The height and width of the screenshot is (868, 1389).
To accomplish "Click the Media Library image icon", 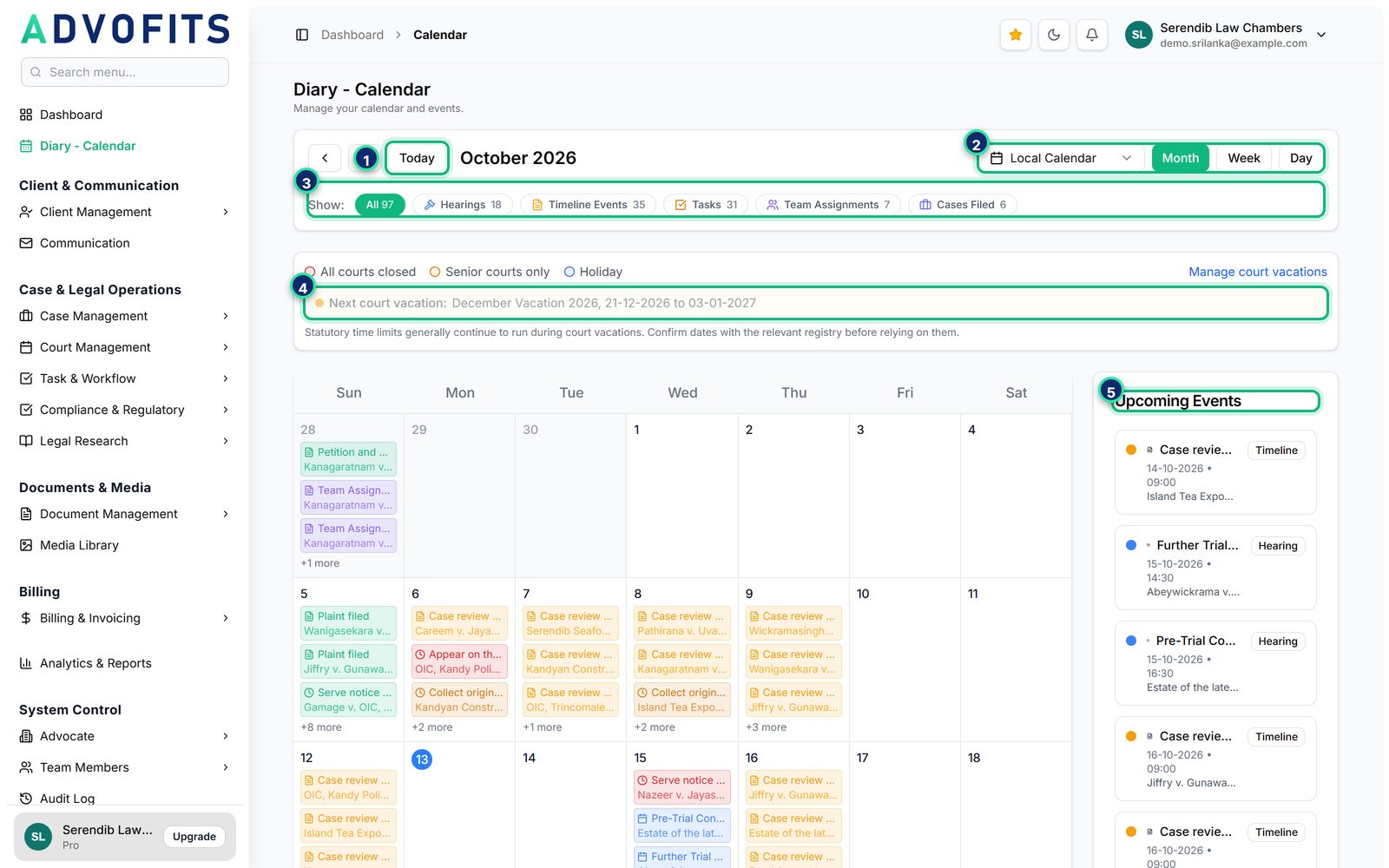I will coord(26,545).
